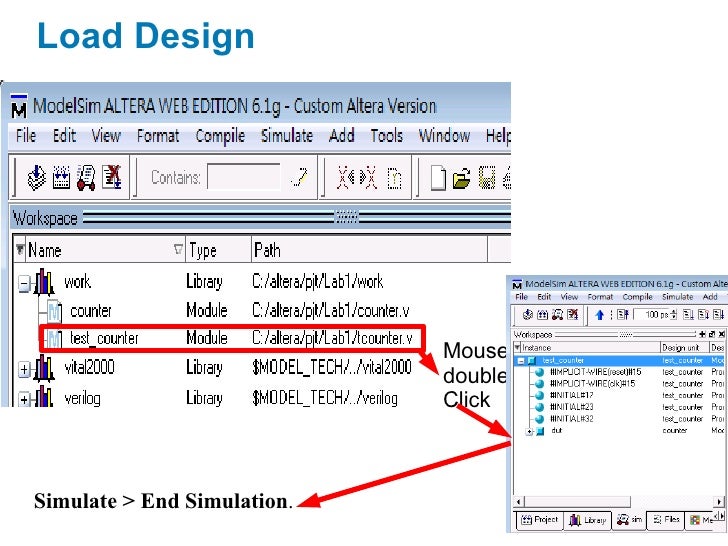Click horizontal scrollbar left arrow in small window
Screen dimensions: 728x546
pos(520,501)
